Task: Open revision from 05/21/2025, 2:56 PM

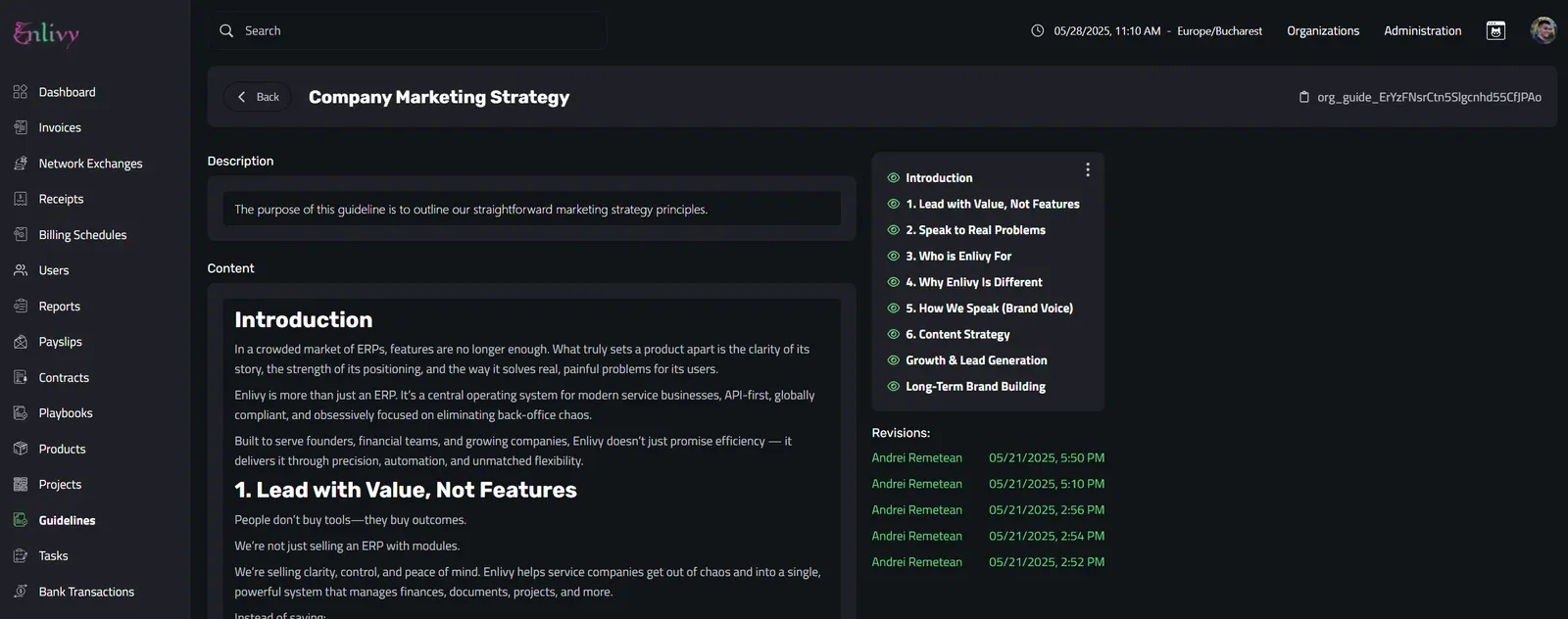Action: (x=988, y=510)
